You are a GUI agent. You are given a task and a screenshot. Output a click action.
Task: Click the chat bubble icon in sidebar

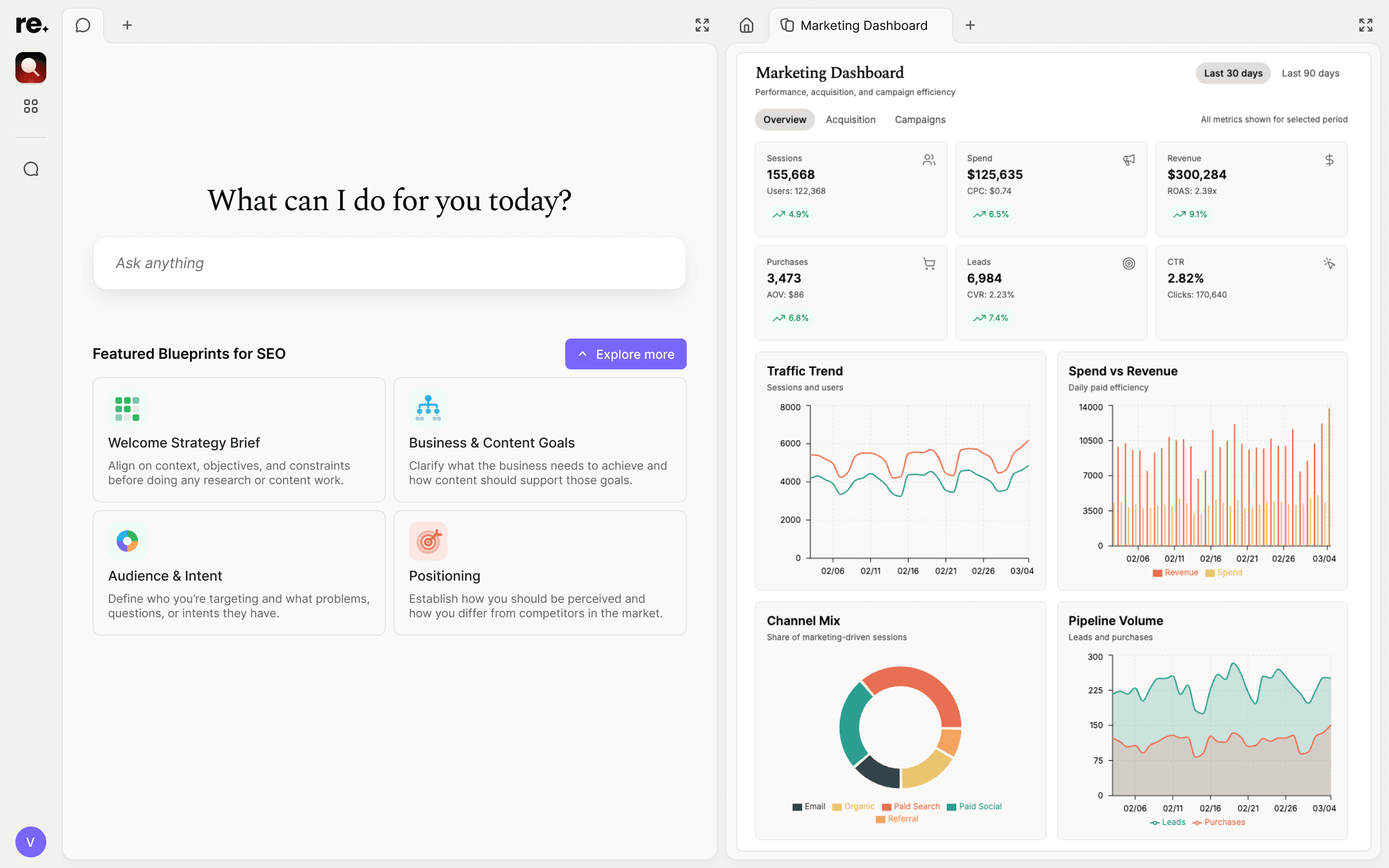(x=31, y=169)
